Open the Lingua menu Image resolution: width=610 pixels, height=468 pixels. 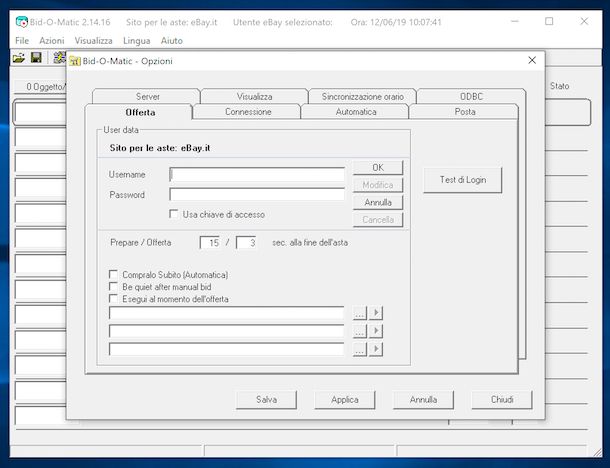click(x=137, y=40)
